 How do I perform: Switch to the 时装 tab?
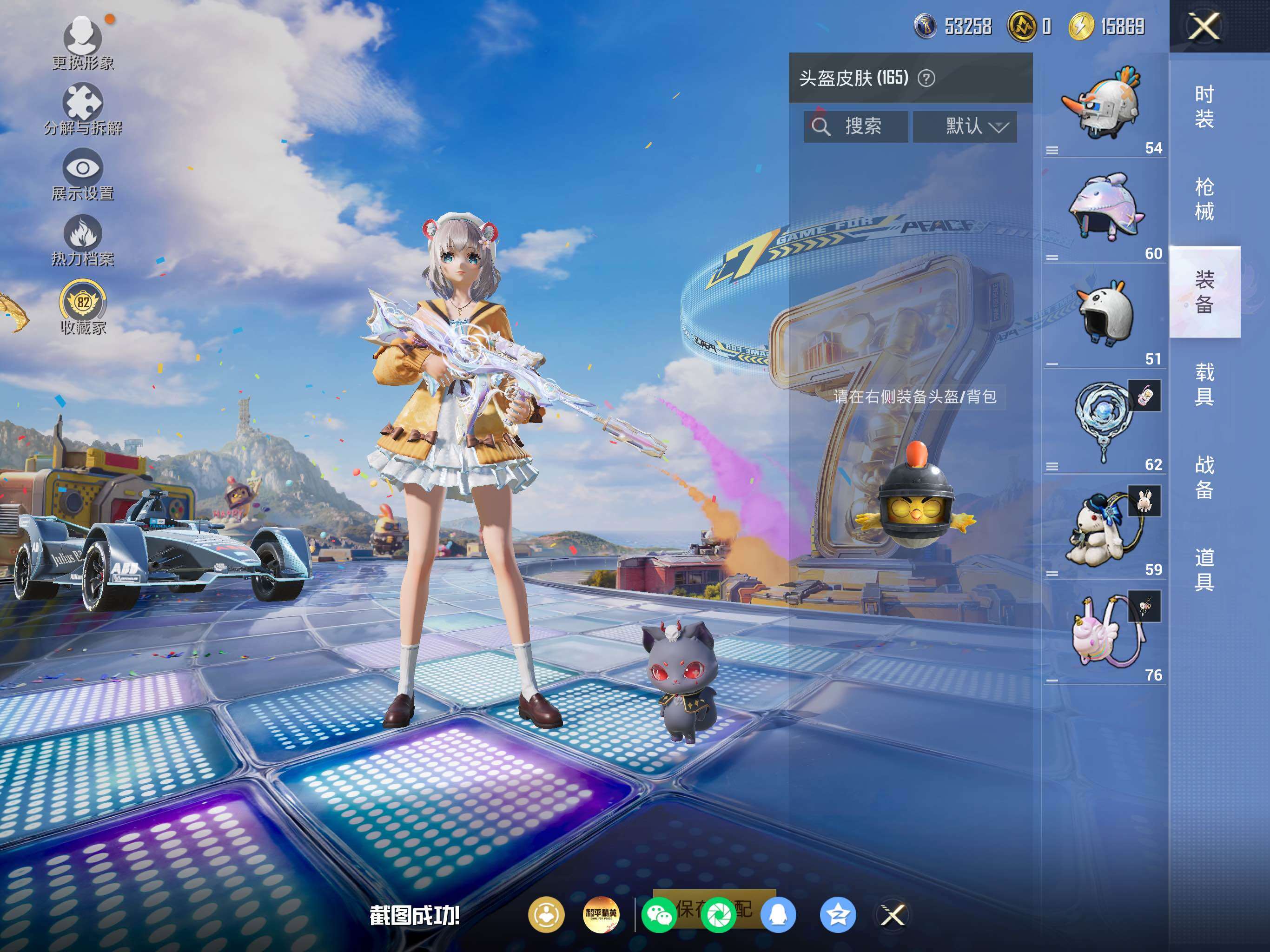pos(1204,107)
